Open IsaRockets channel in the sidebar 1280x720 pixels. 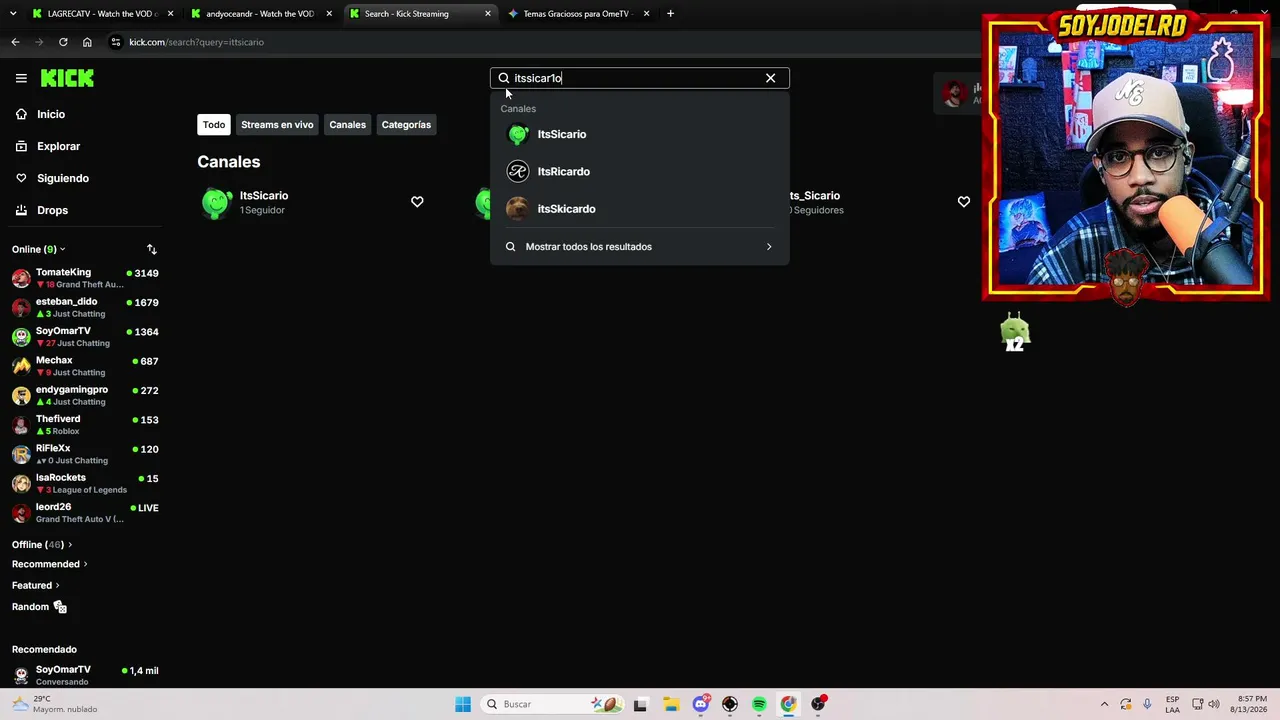click(x=85, y=483)
